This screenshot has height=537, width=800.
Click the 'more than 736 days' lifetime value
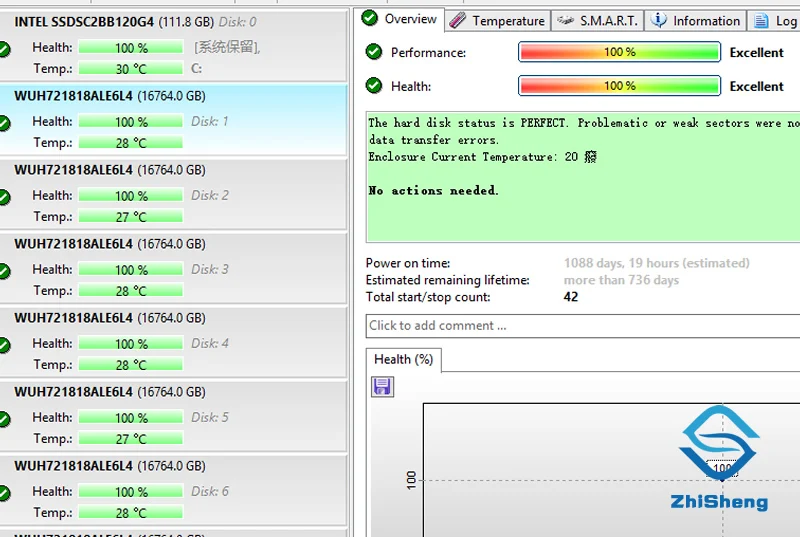click(x=621, y=280)
